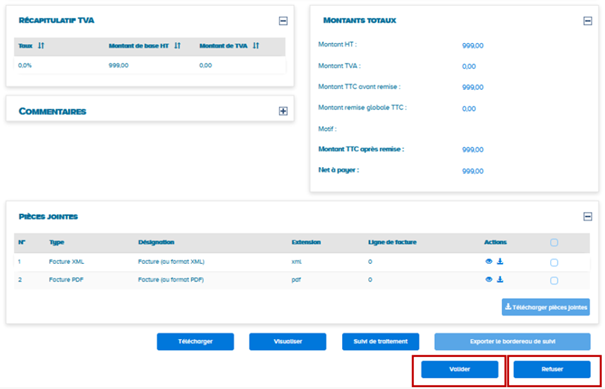The height and width of the screenshot is (389, 605).
Task: Click the Désignation column header
Action: (x=156, y=242)
